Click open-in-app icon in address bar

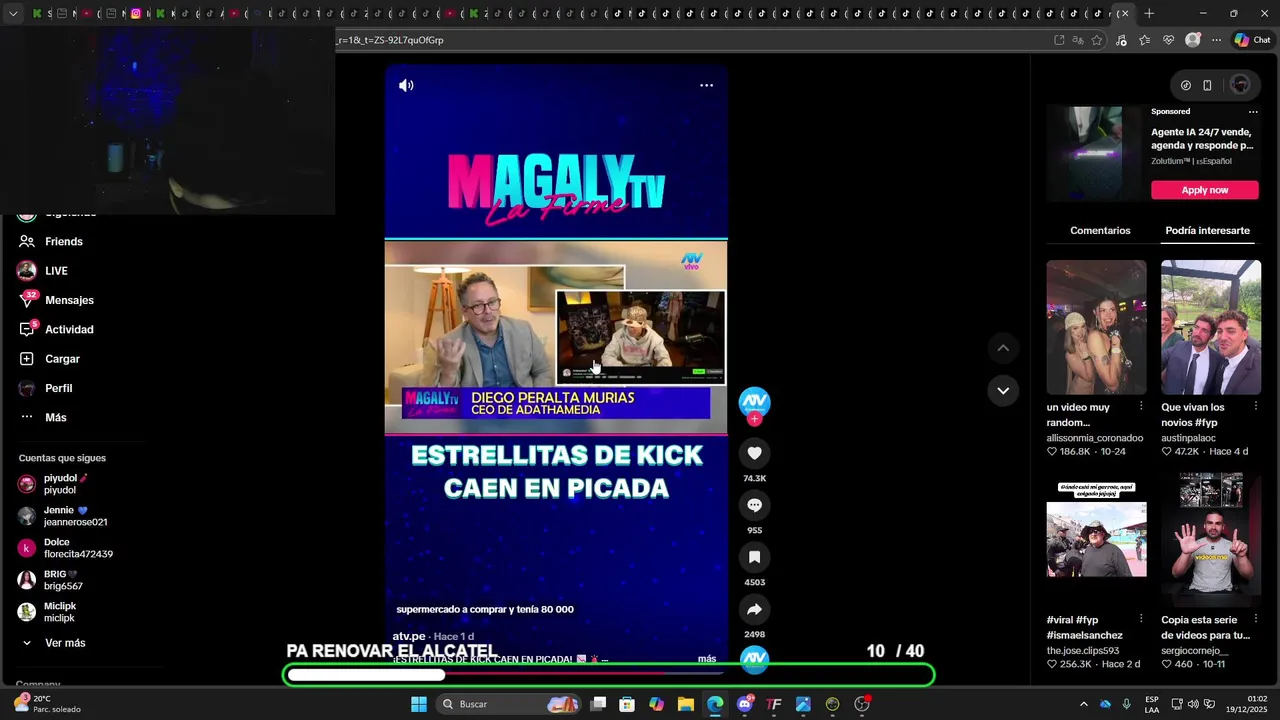[x=1059, y=40]
